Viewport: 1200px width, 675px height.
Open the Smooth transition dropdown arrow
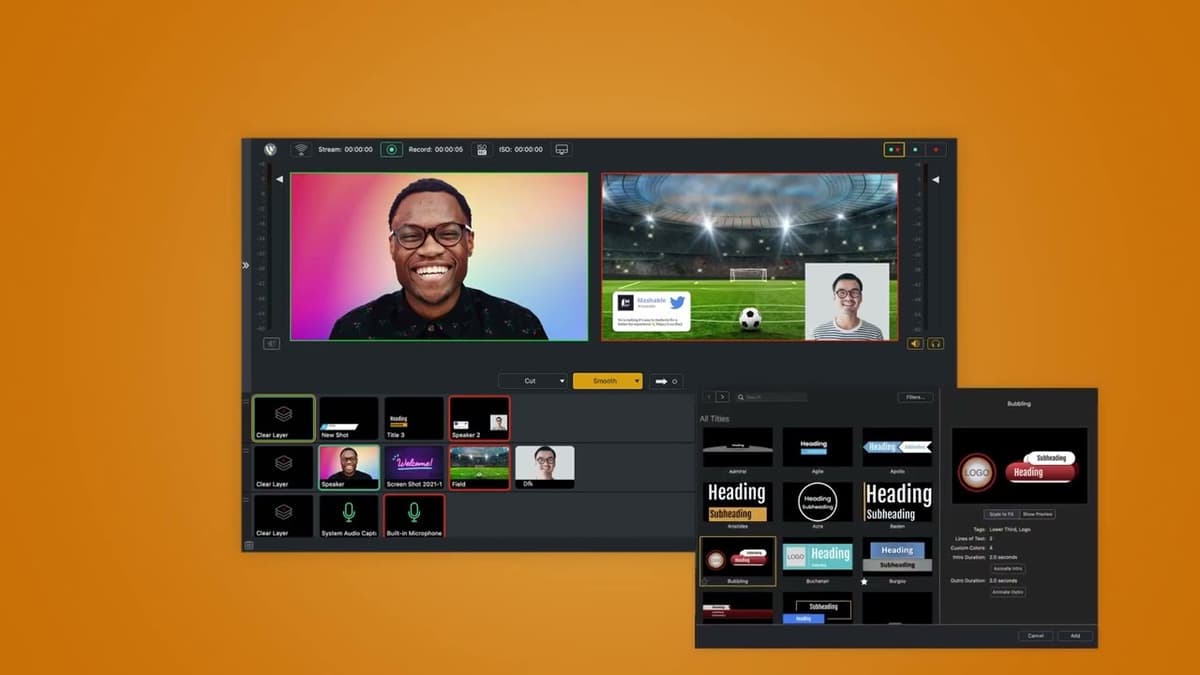(637, 381)
